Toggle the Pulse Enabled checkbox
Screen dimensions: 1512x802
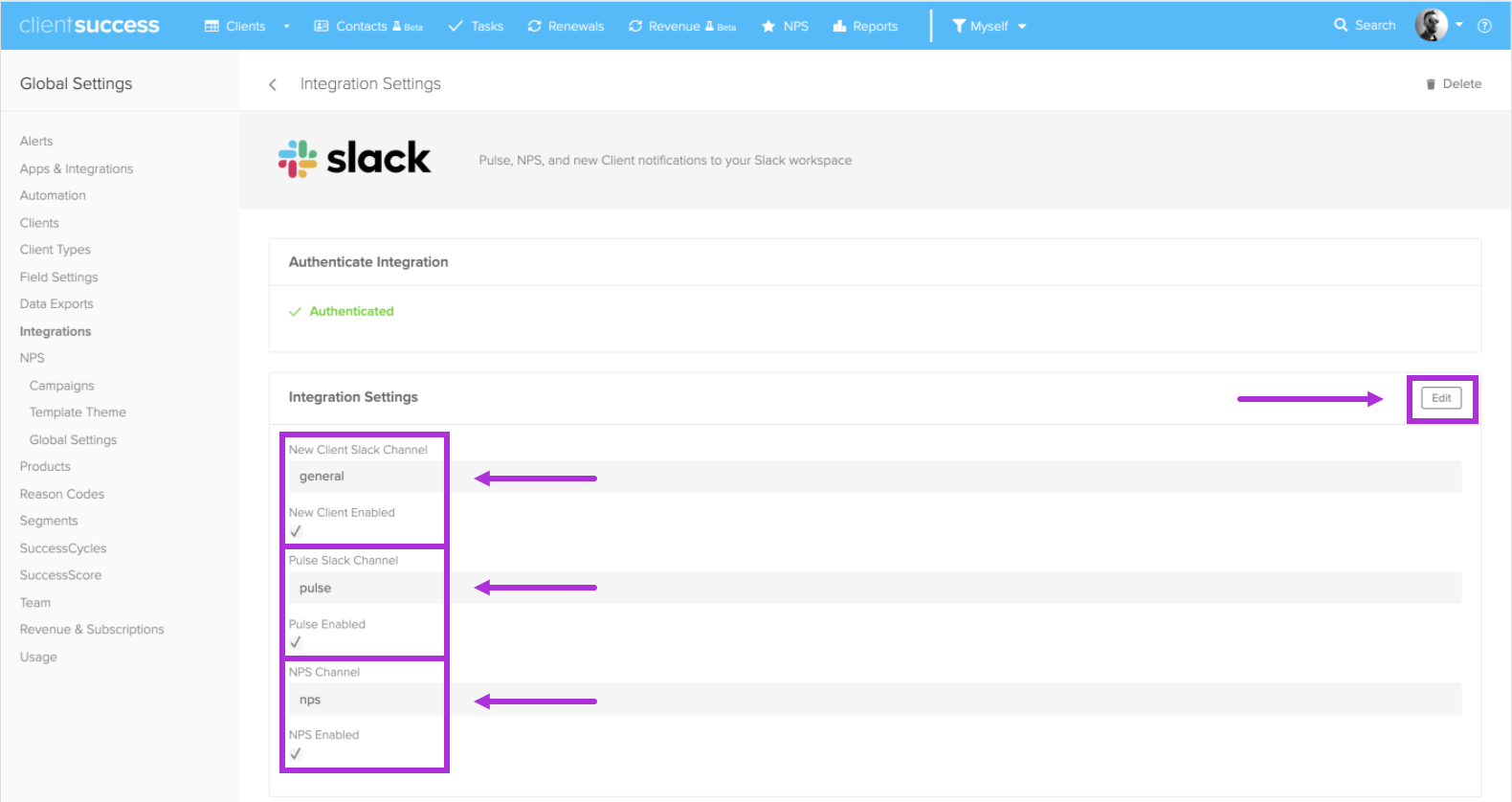point(296,642)
